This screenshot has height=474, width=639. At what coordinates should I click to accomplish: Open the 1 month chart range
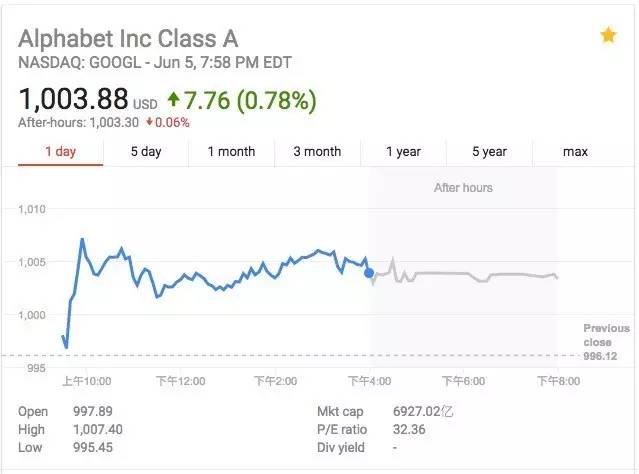[x=231, y=152]
